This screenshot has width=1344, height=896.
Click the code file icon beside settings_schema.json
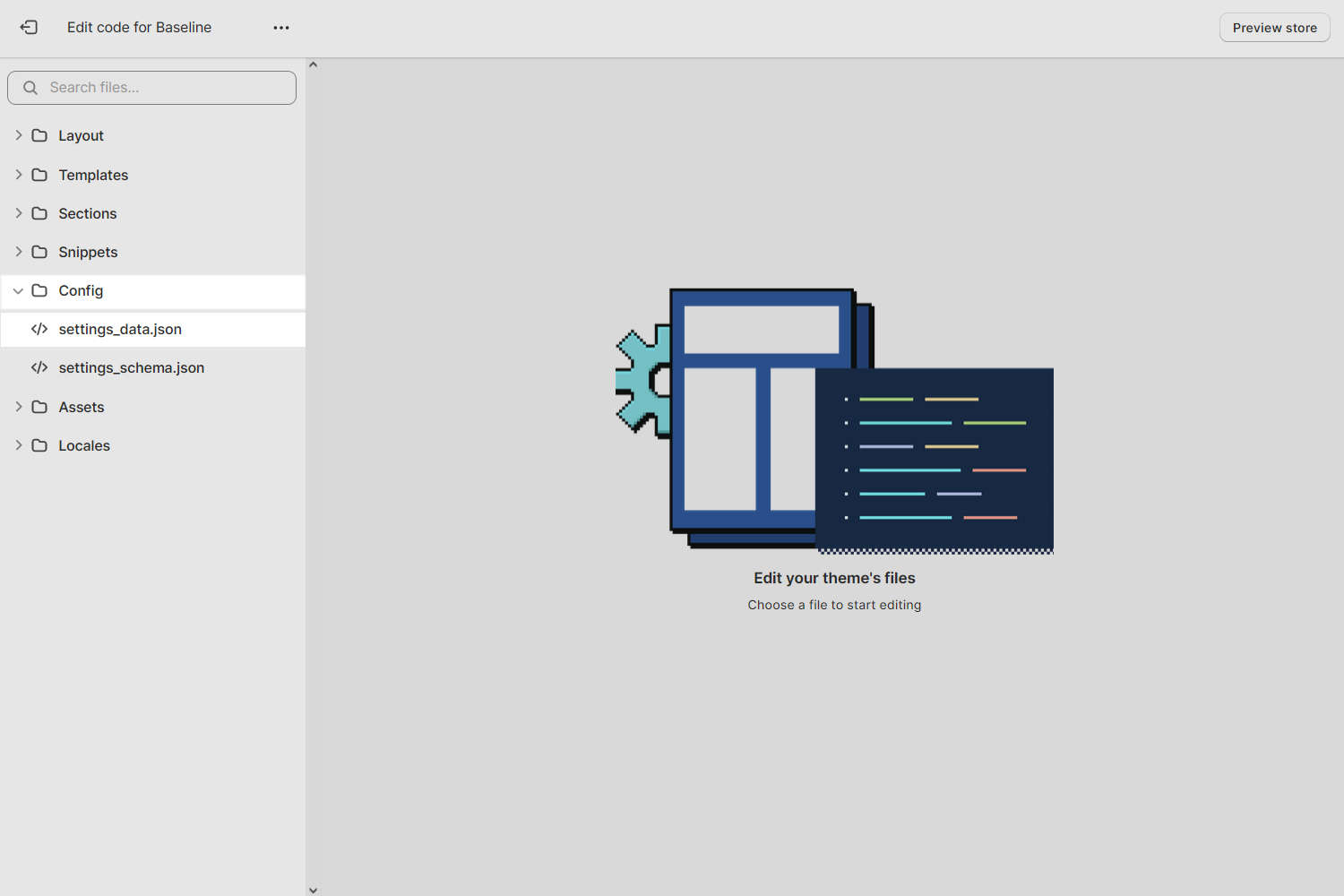click(x=39, y=367)
